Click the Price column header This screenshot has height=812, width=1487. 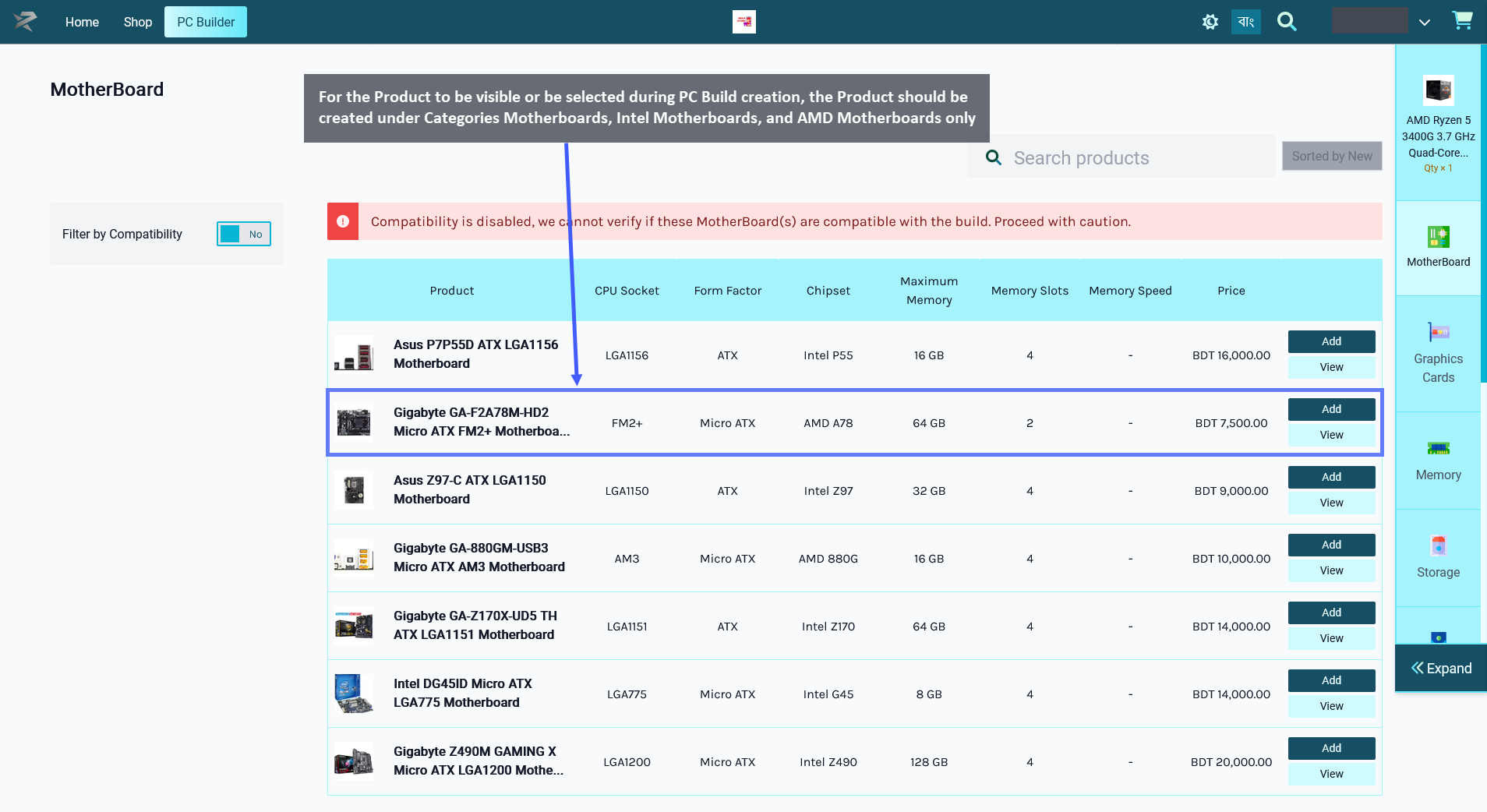coord(1231,291)
